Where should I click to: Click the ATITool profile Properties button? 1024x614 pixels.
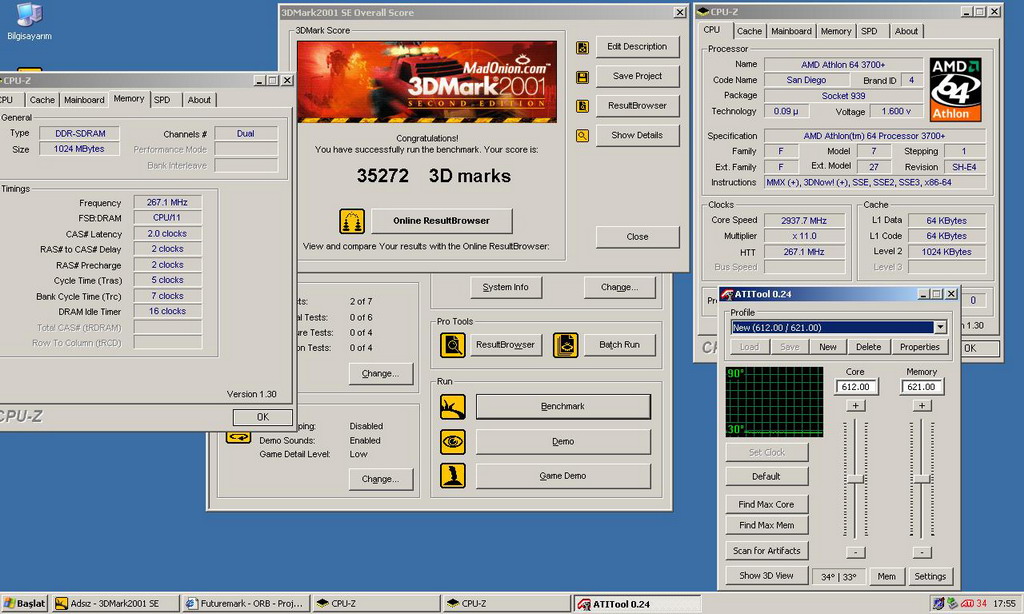pyautogui.click(x=920, y=347)
